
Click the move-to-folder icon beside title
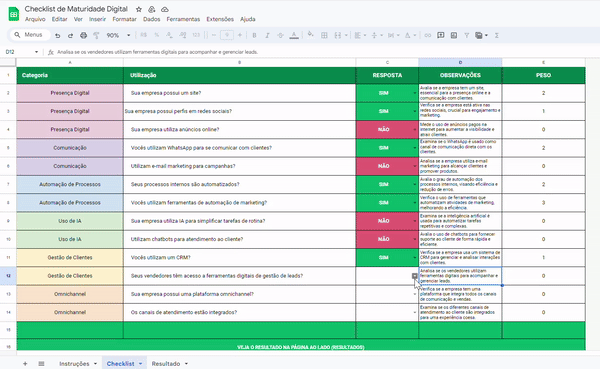(152, 9)
